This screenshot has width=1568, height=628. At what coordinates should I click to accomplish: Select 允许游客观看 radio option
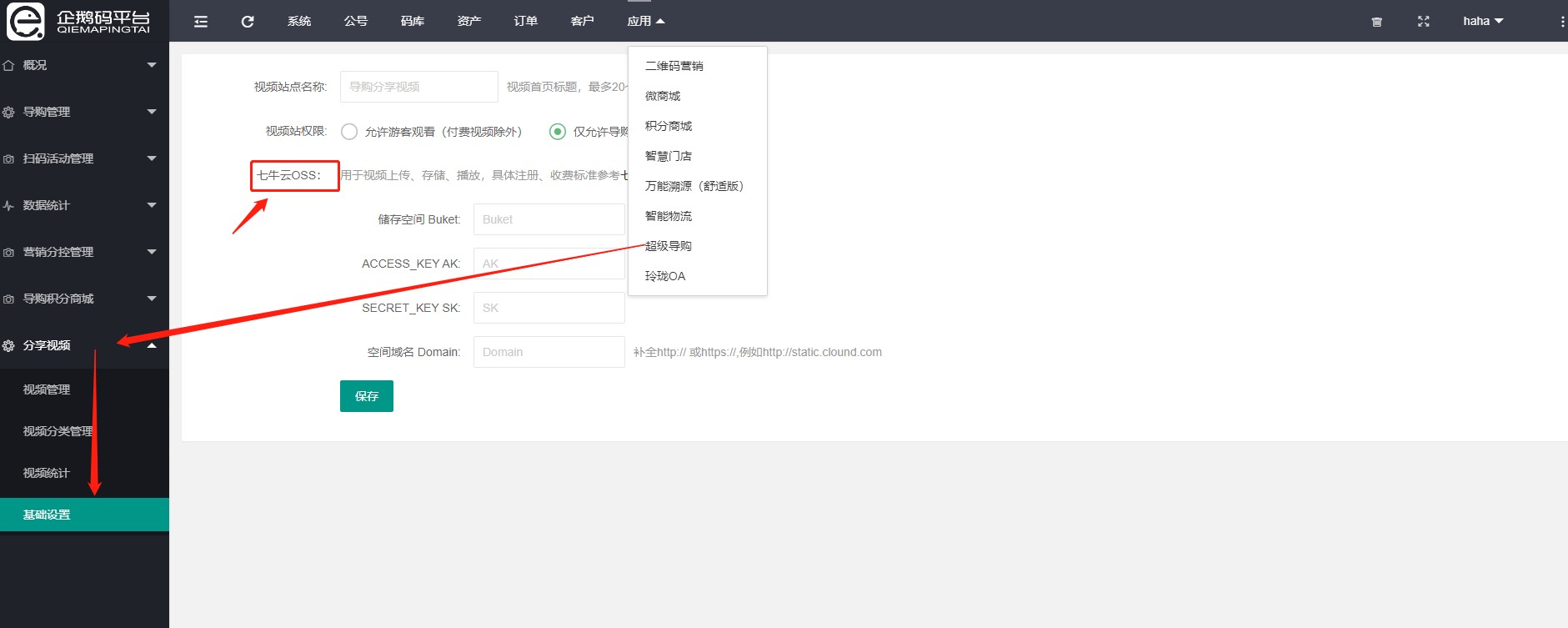coord(349,132)
